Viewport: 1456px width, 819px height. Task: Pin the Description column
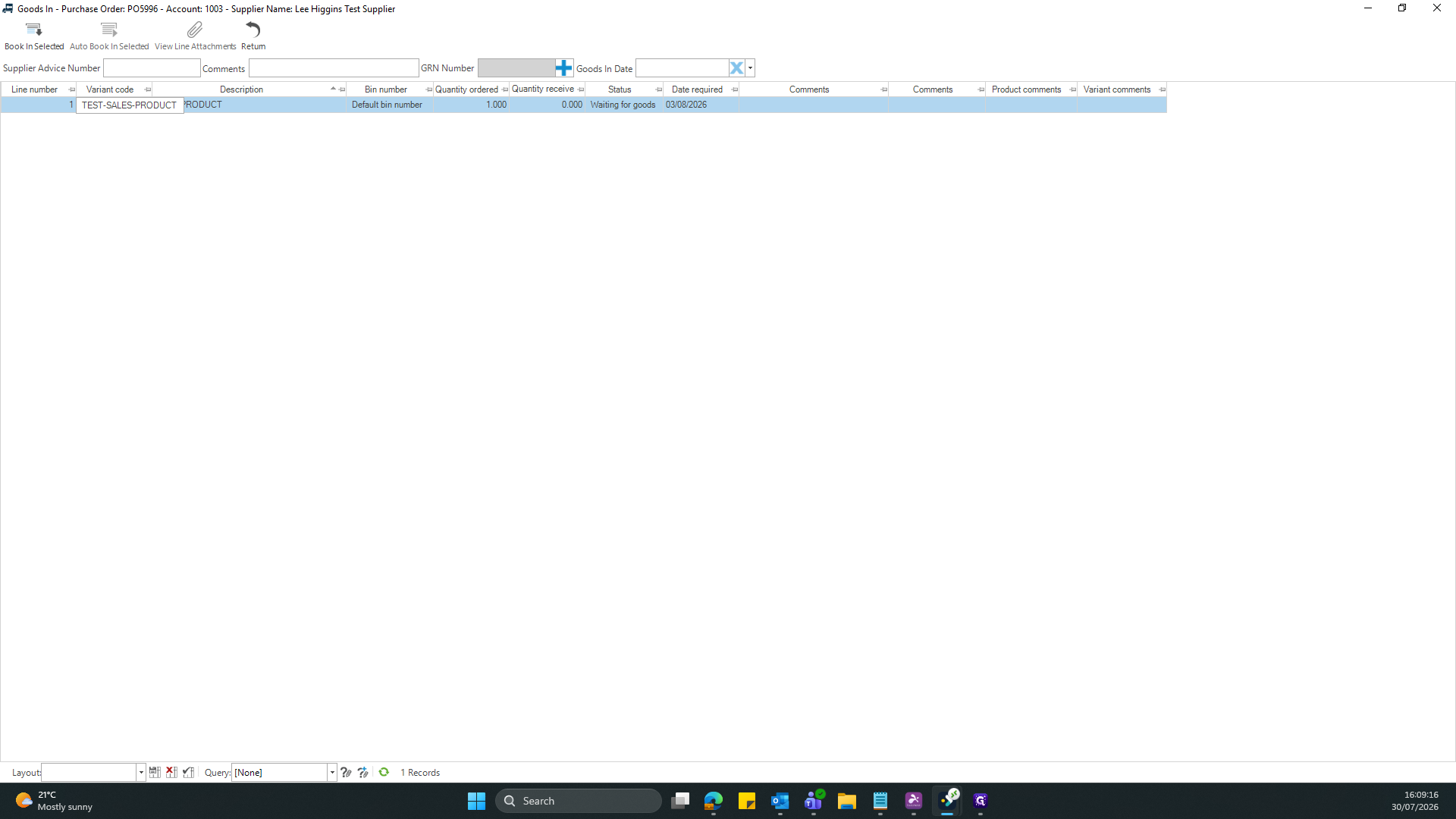click(x=342, y=89)
